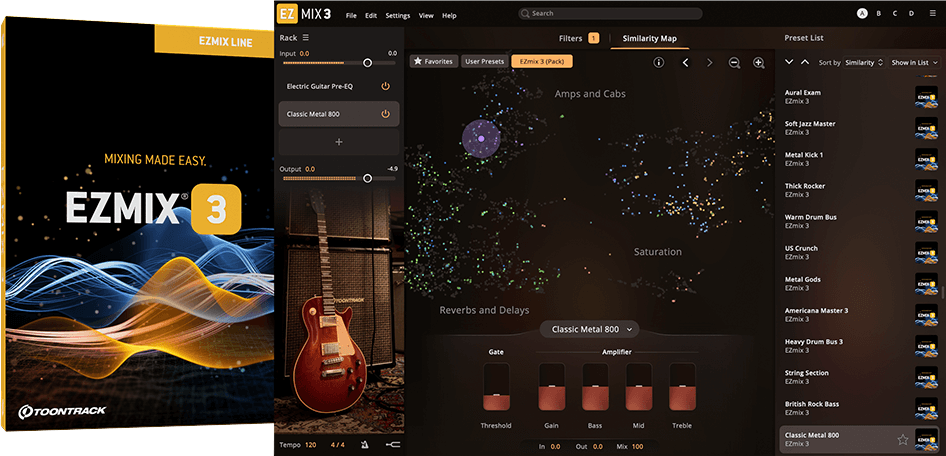Go back with the left arrow icon

pyautogui.click(x=685, y=62)
